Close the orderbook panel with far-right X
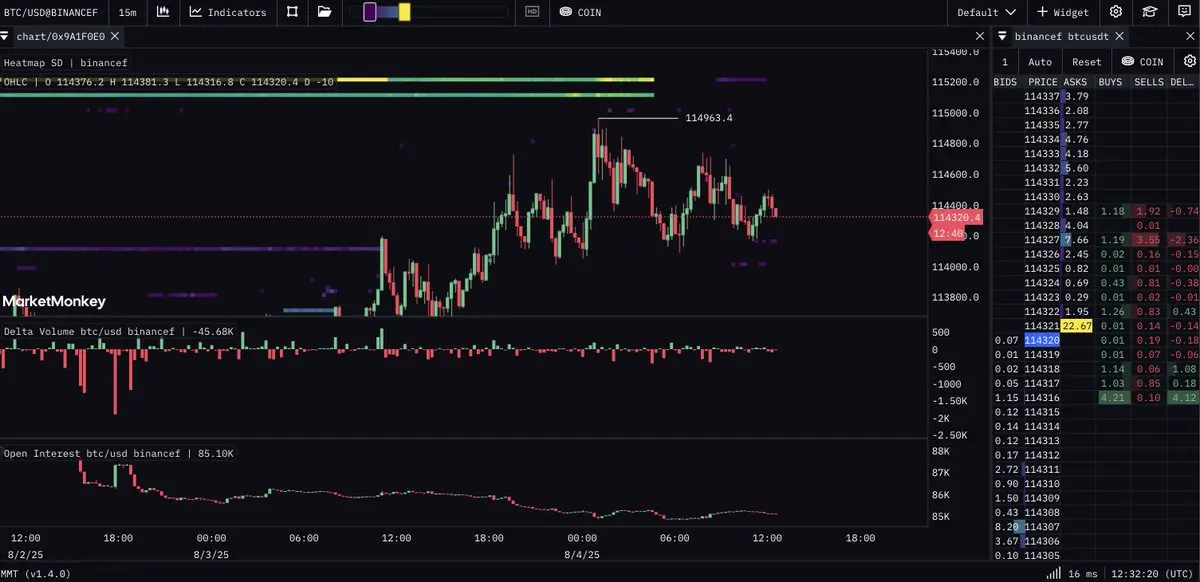Screen dimensions: 1200x582 pos(1191,36)
